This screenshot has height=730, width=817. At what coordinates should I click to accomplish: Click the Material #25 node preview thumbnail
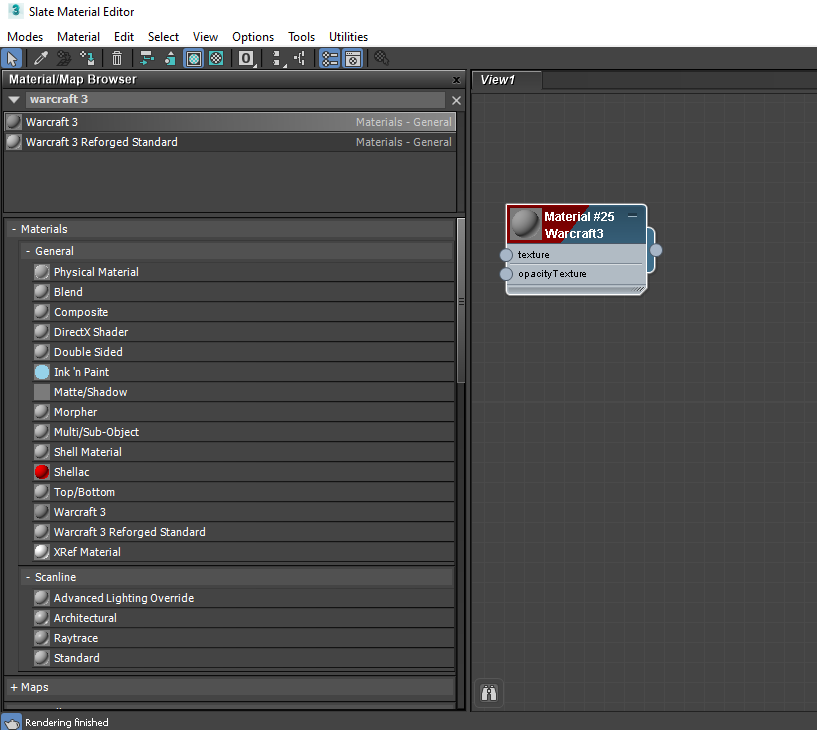pos(525,225)
